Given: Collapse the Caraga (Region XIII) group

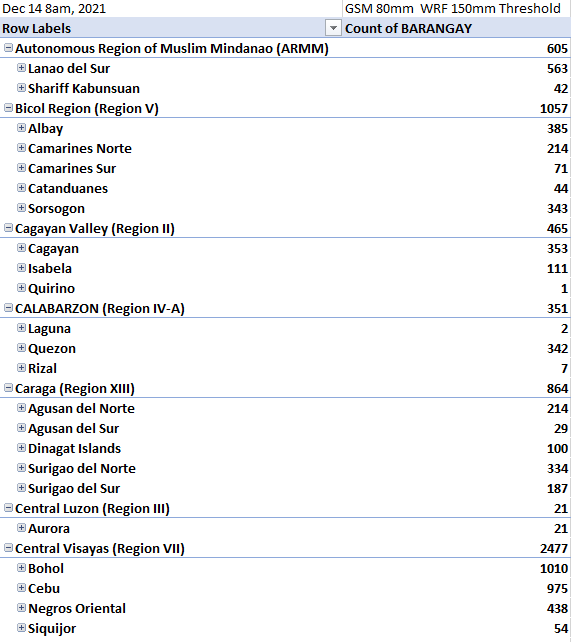Looking at the screenshot, I should (8, 388).
